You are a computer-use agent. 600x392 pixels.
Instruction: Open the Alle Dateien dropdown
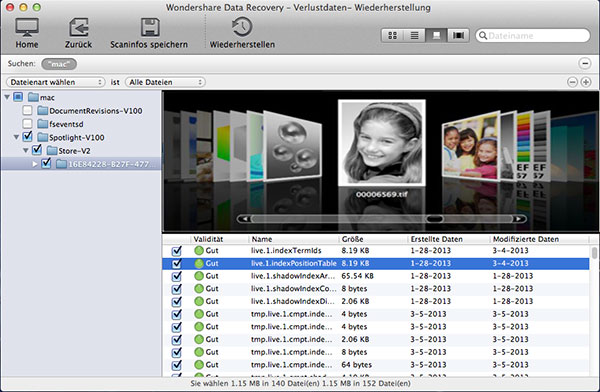pos(165,82)
